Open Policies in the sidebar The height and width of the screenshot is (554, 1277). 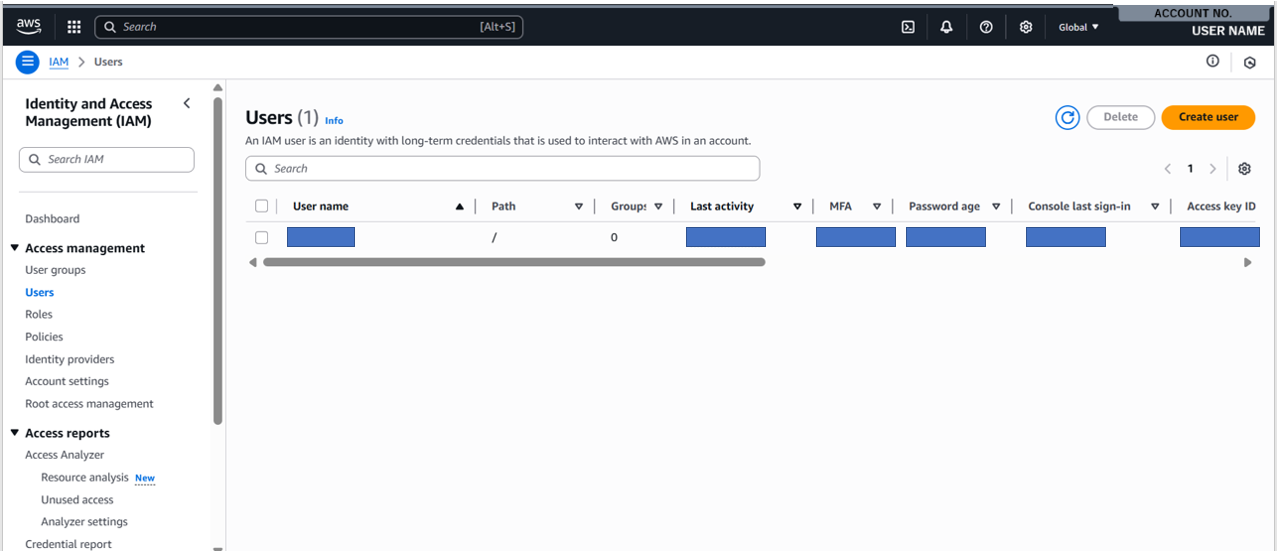point(44,337)
